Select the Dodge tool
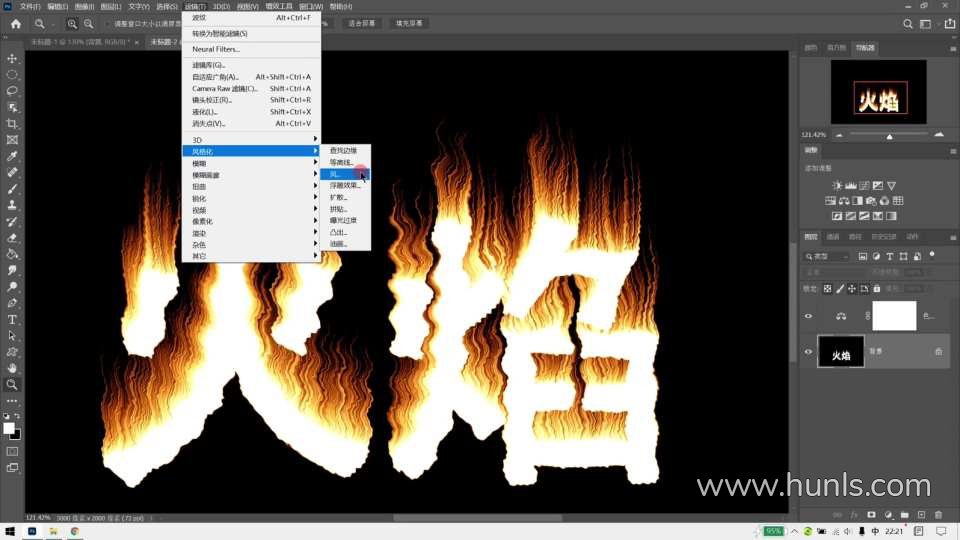Screen dimensions: 960x540 click(12, 287)
